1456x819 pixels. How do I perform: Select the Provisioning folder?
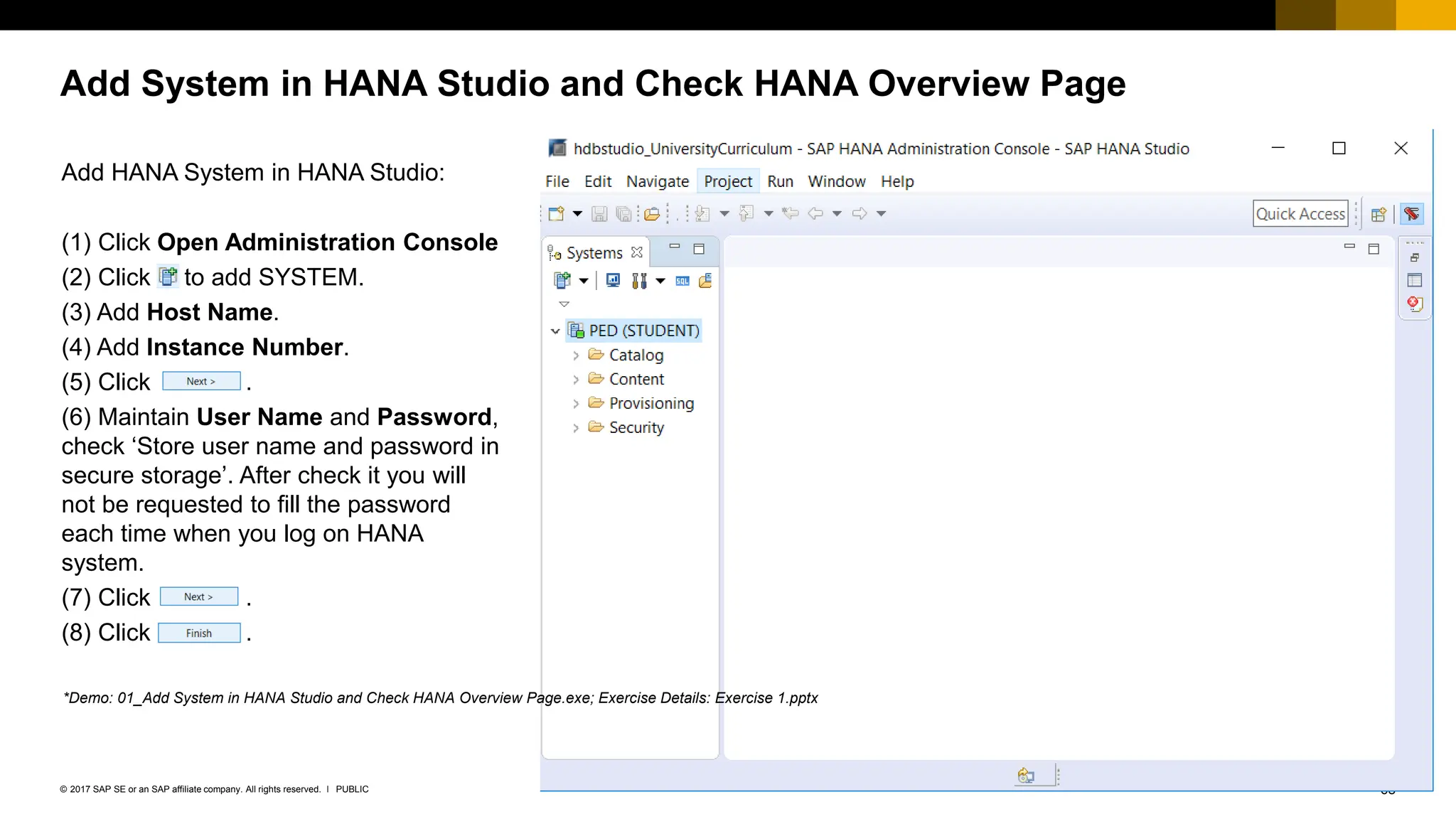641,403
